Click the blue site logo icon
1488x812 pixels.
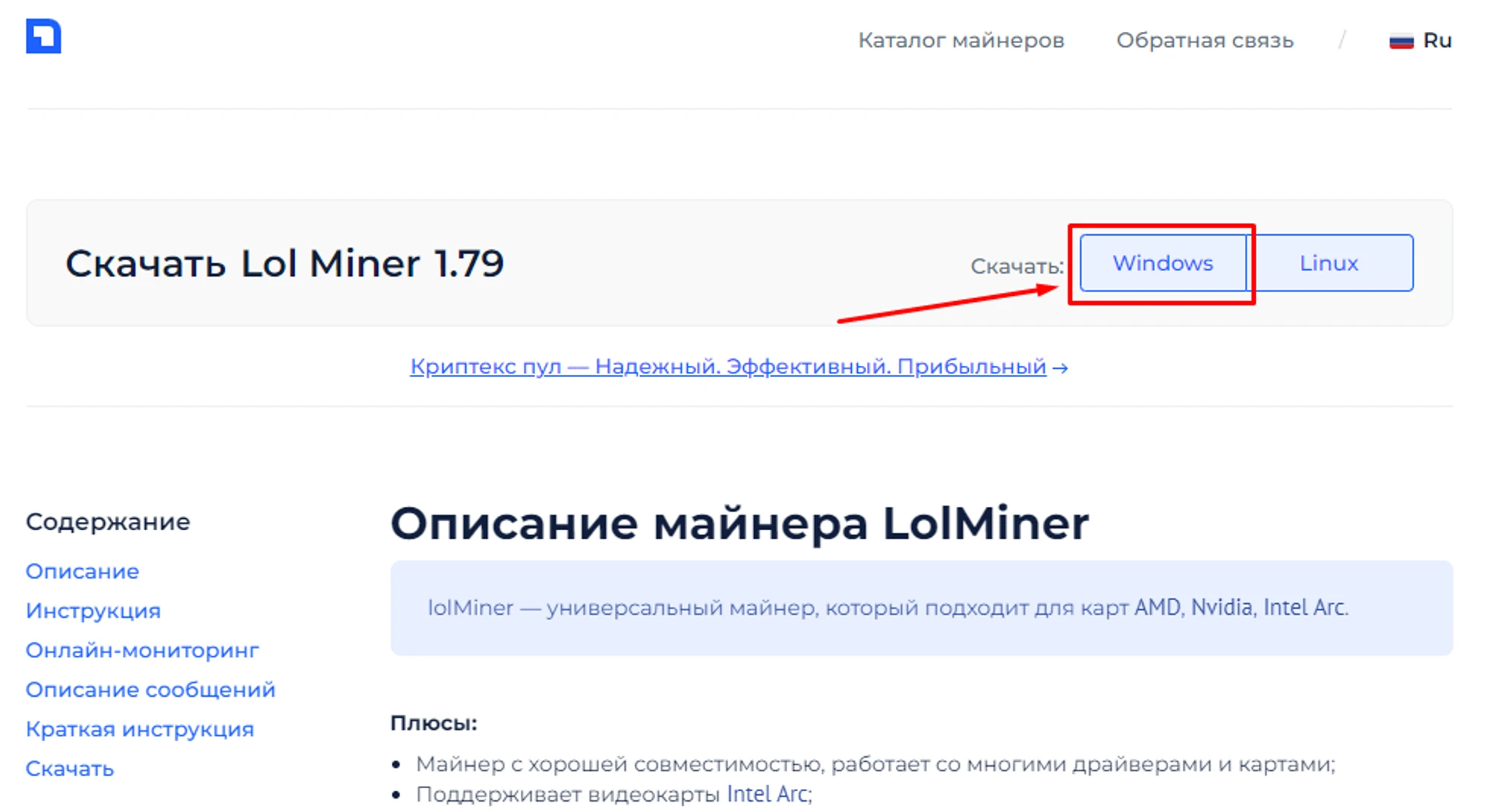pyautogui.click(x=43, y=36)
